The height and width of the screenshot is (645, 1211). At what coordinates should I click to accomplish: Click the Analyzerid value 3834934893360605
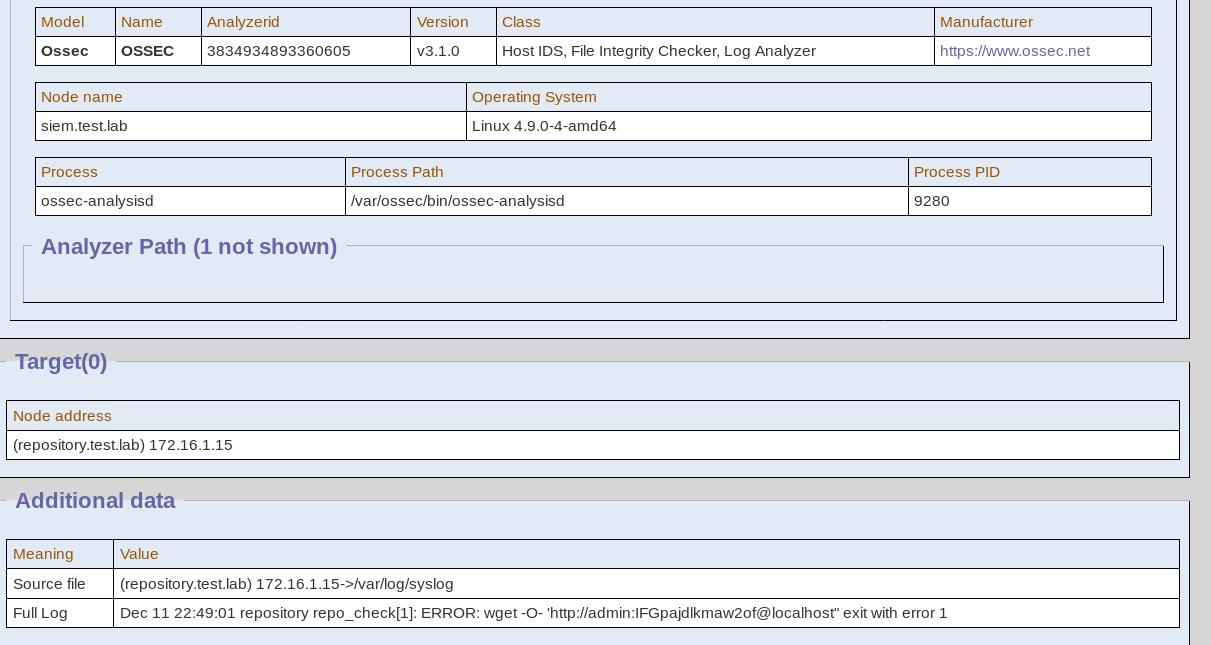[278, 51]
